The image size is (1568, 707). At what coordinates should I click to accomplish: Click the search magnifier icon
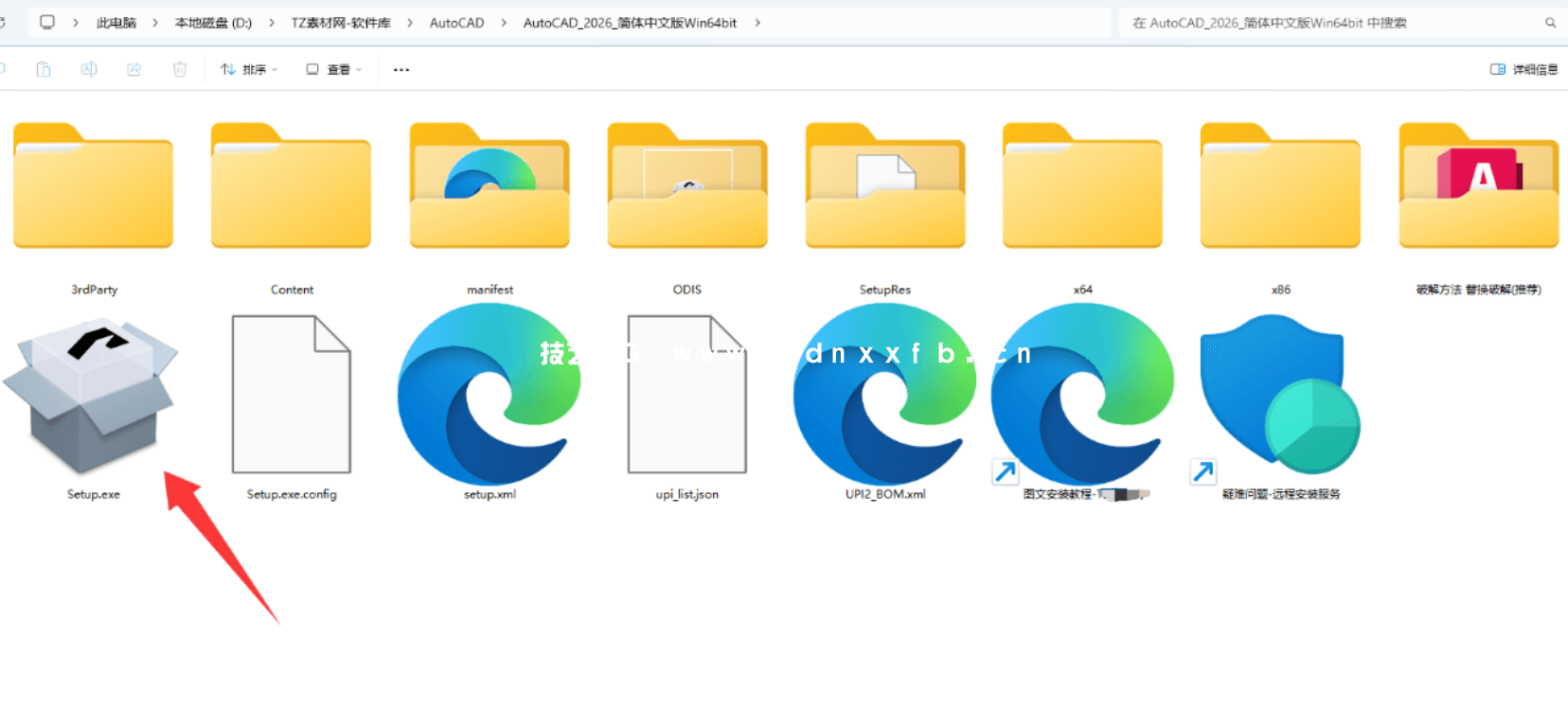pyautogui.click(x=1550, y=23)
